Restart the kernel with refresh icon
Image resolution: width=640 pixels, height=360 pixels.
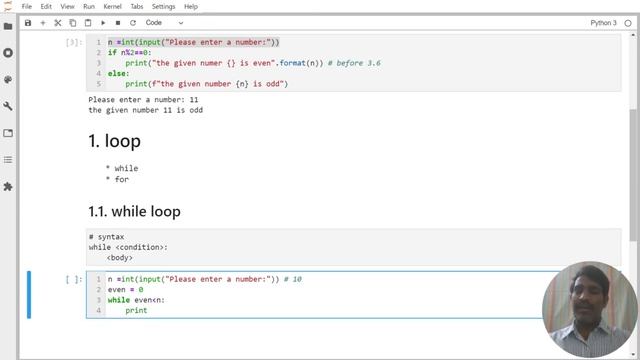(133, 23)
